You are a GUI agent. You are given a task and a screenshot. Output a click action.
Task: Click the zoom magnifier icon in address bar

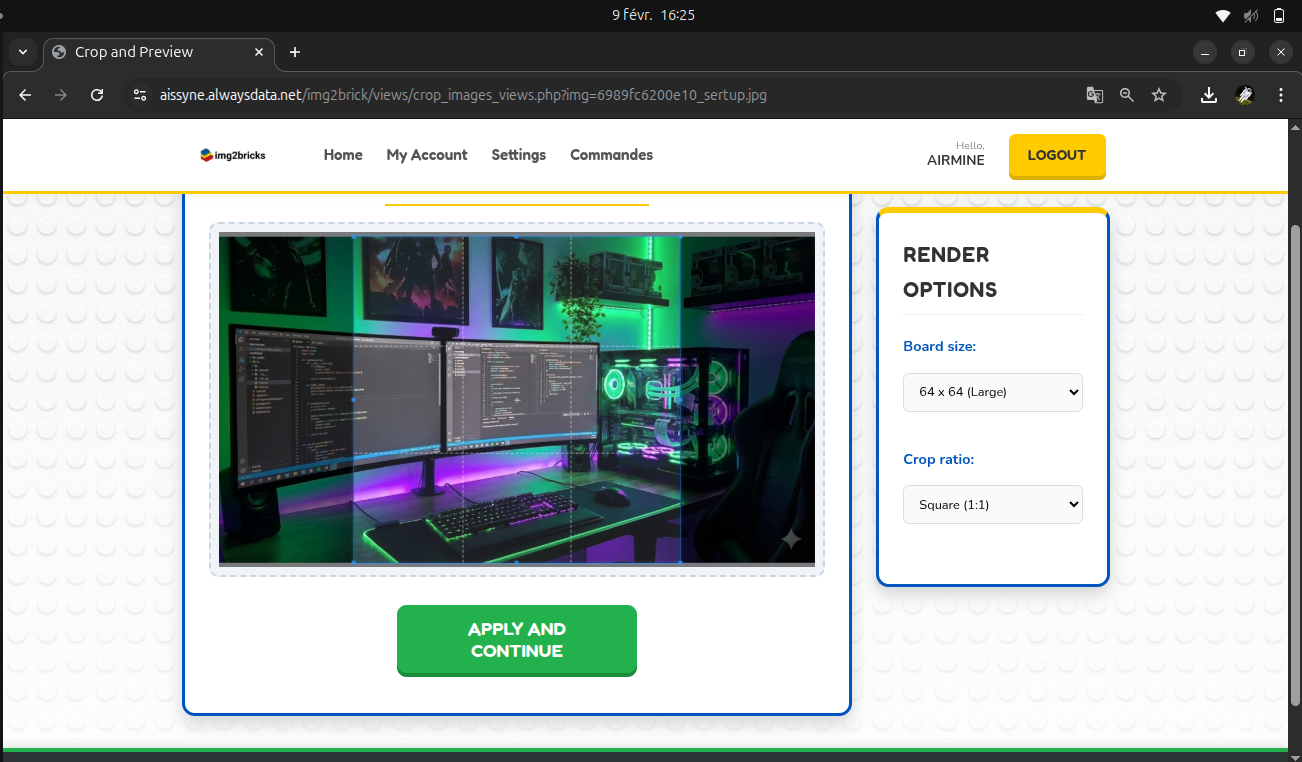1127,95
